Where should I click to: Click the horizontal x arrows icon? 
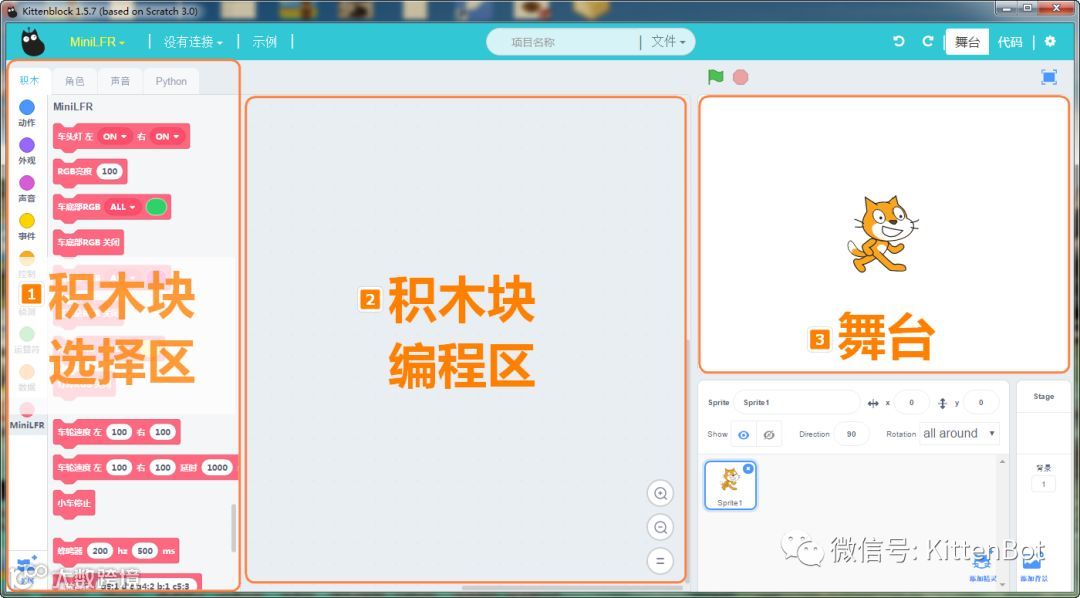(873, 403)
